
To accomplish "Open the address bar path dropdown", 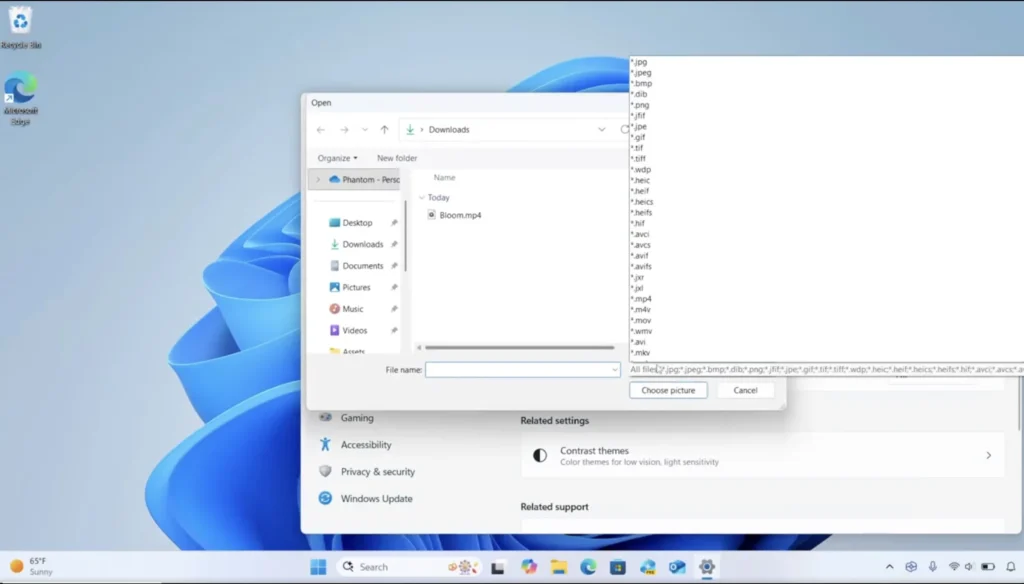I will click(x=601, y=130).
